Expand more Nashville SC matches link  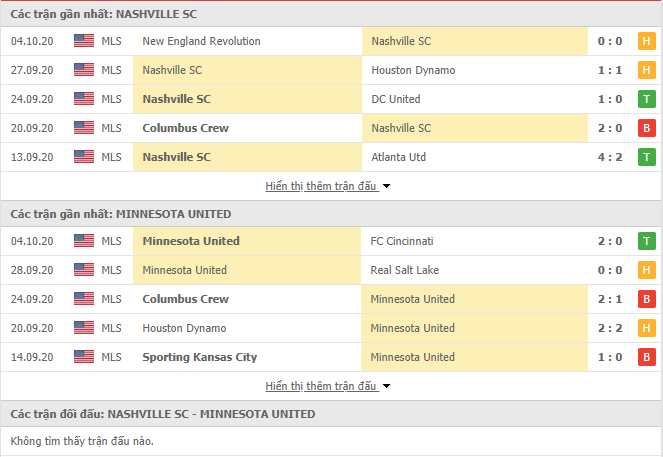pos(321,186)
